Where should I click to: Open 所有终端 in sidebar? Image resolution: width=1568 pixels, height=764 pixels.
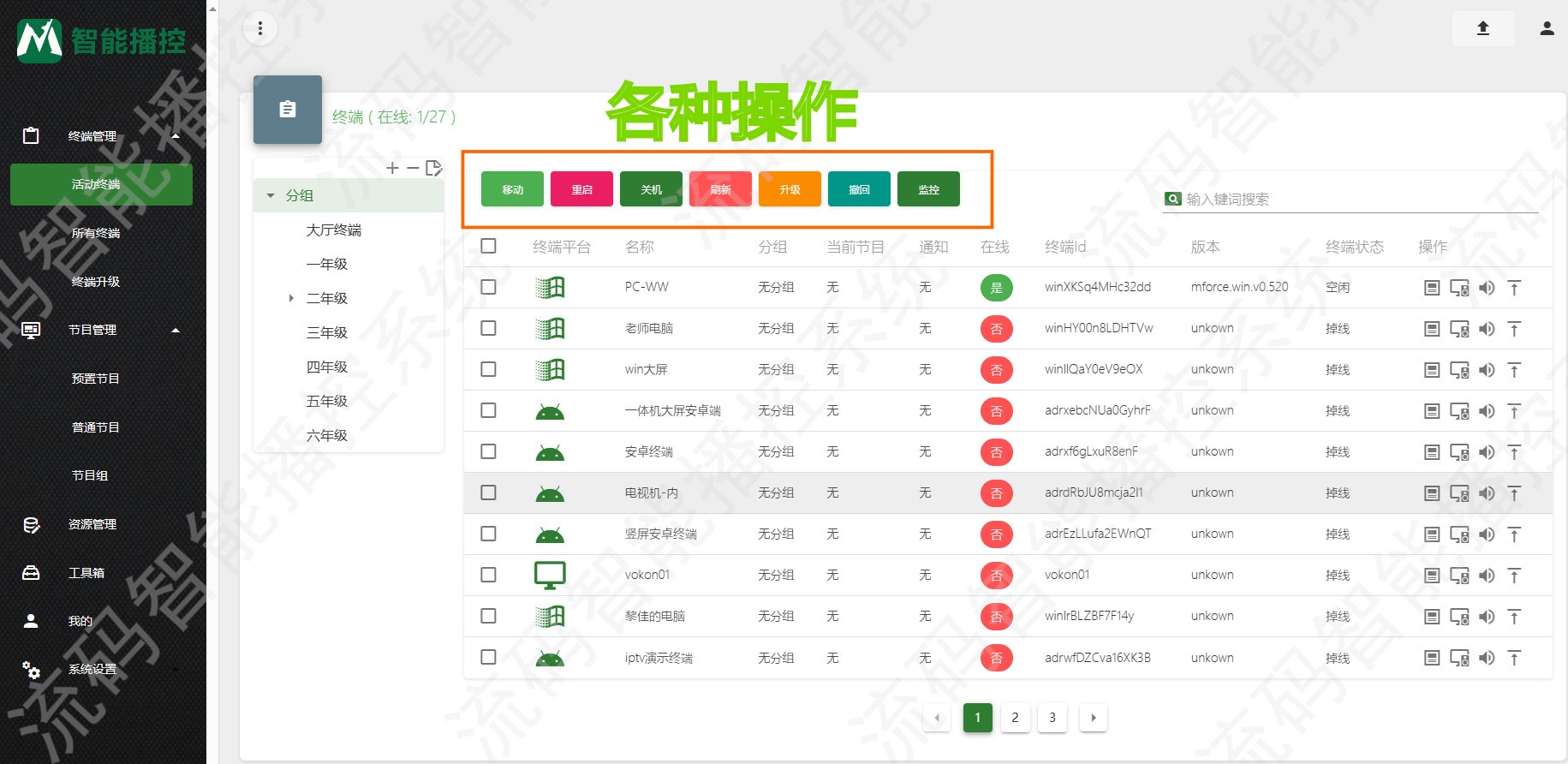coord(96,233)
